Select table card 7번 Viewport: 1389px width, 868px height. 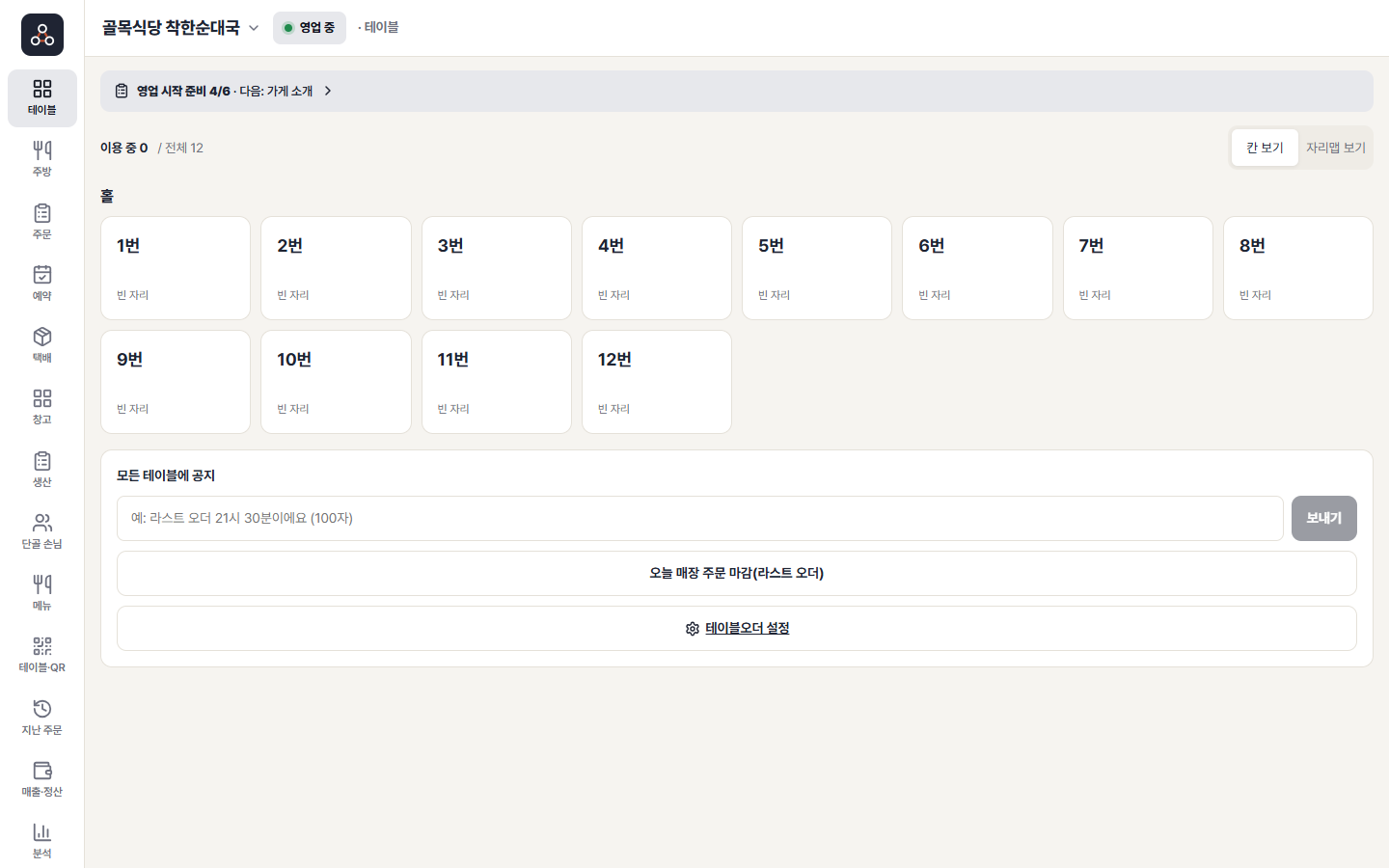click(1138, 268)
